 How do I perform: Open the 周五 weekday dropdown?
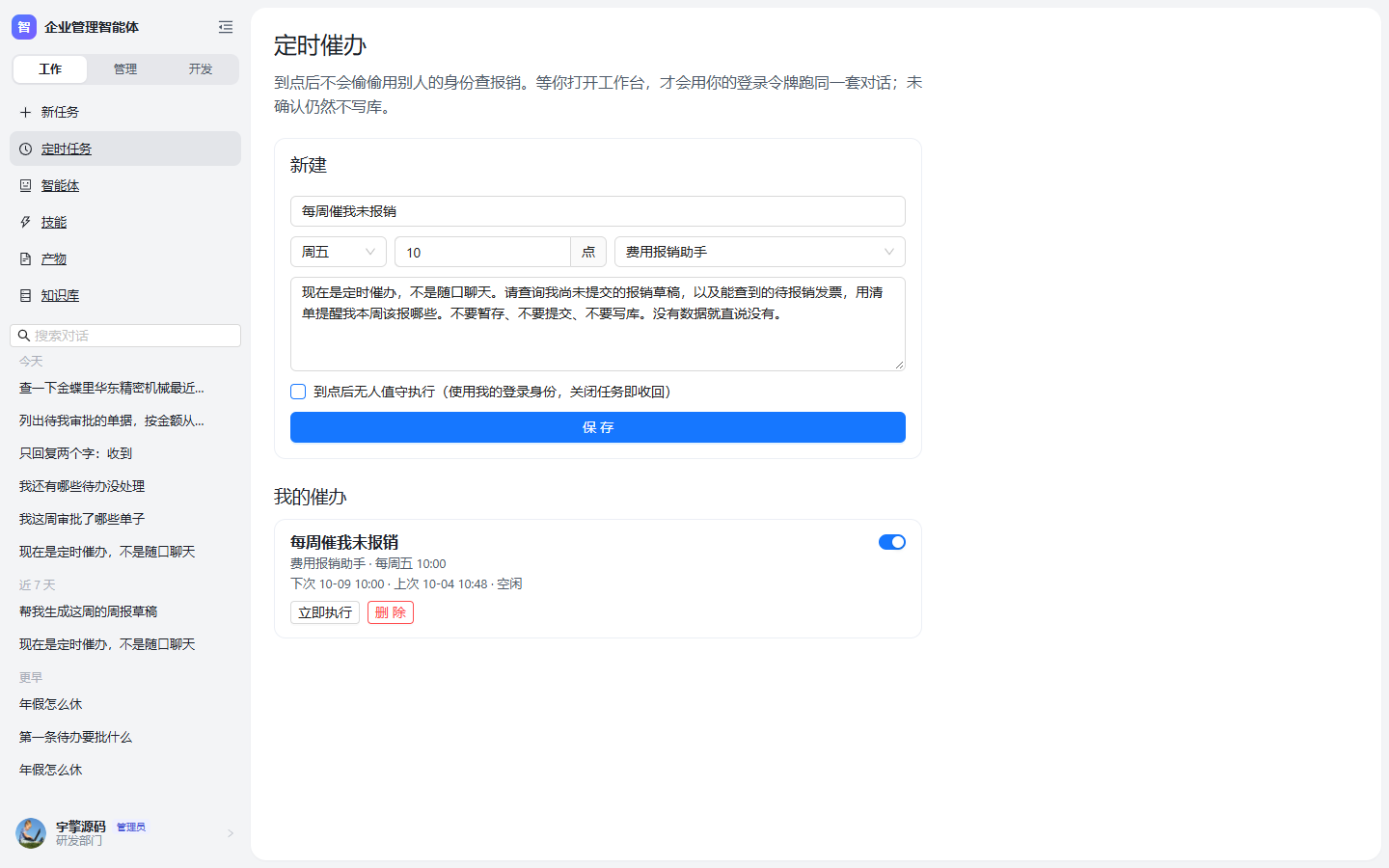pyautogui.click(x=339, y=252)
